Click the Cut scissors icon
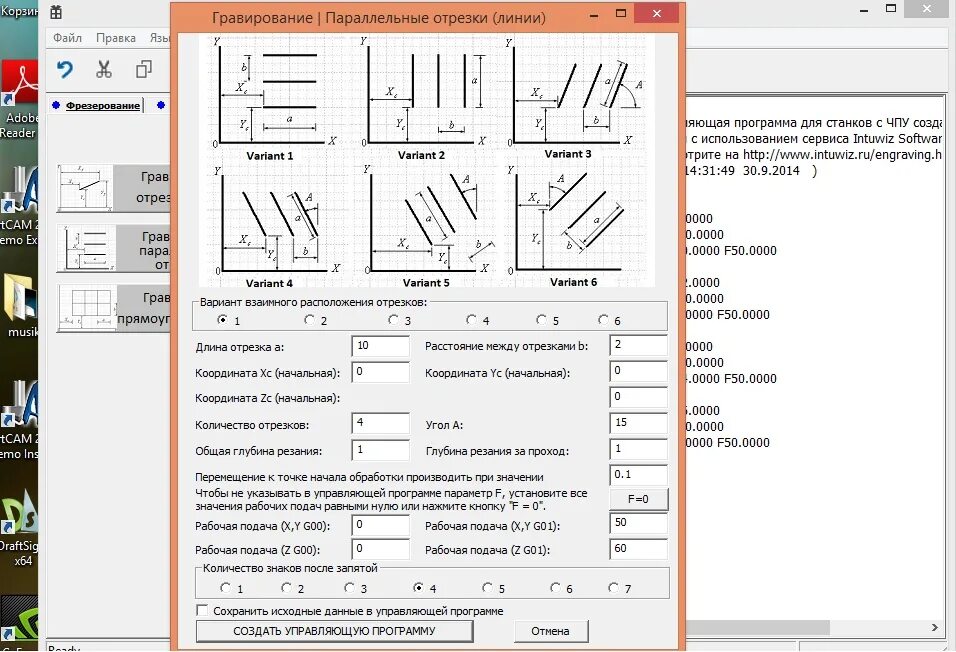Image resolution: width=956 pixels, height=652 pixels. tap(104, 69)
